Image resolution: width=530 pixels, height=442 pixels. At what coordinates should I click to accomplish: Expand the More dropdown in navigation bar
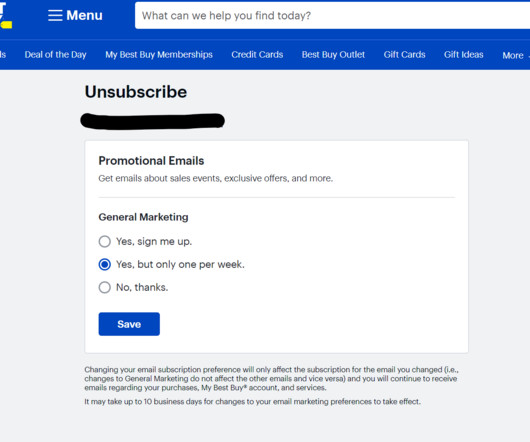[x=515, y=55]
